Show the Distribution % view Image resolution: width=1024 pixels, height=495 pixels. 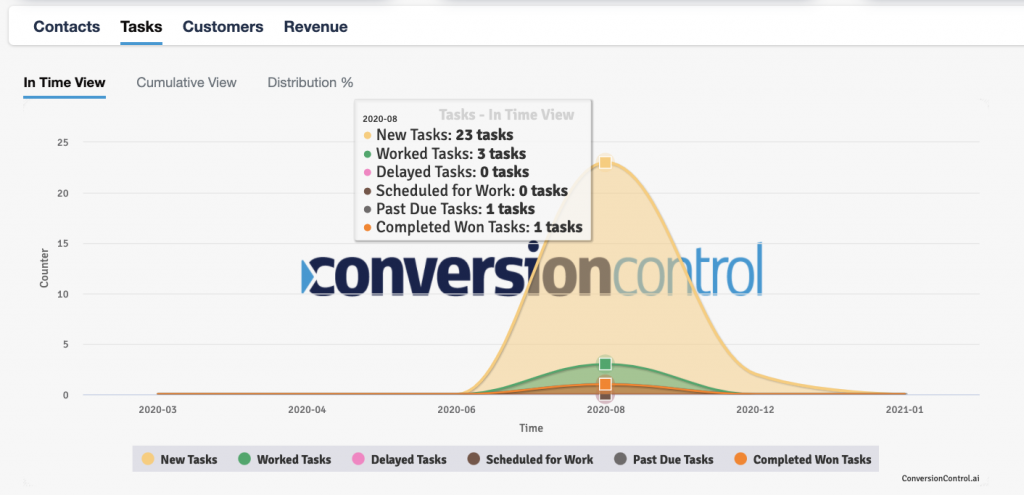tap(310, 82)
